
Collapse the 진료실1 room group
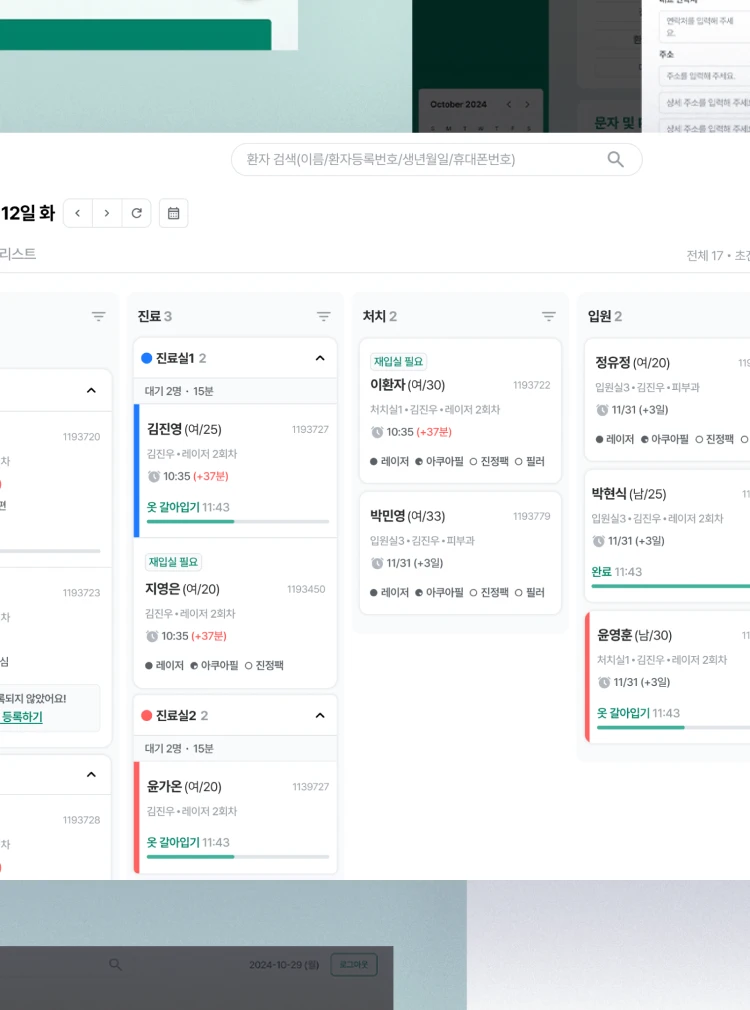click(x=320, y=358)
